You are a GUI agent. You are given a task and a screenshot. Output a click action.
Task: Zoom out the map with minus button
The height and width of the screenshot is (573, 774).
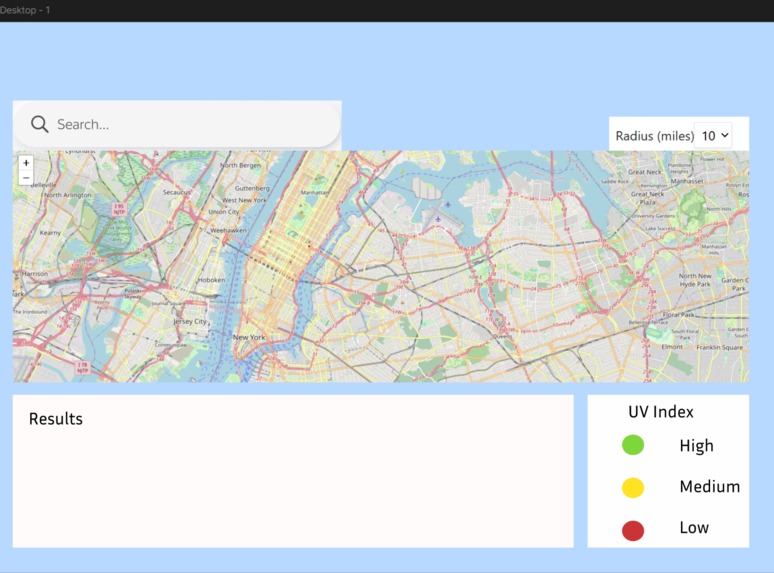pos(26,177)
